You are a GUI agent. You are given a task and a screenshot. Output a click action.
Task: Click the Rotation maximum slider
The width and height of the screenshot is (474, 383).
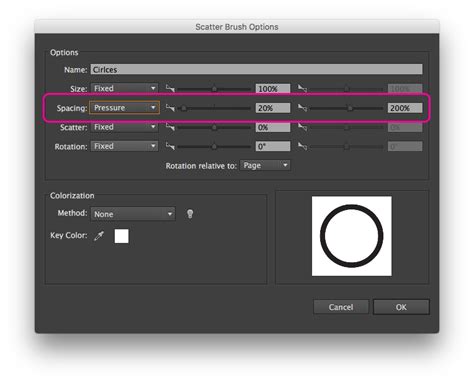point(346,146)
